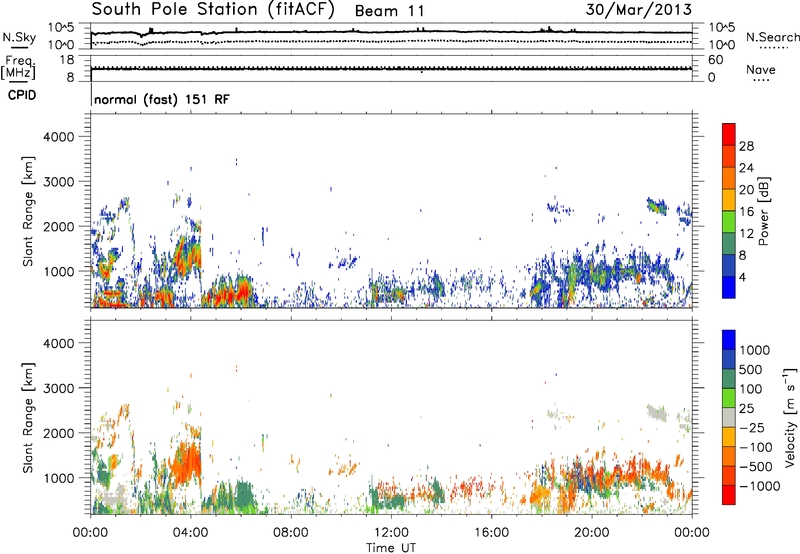Click the grey -25 to 25 velocity swatch
Viewport: 800px width, 554px height.
(x=729, y=418)
